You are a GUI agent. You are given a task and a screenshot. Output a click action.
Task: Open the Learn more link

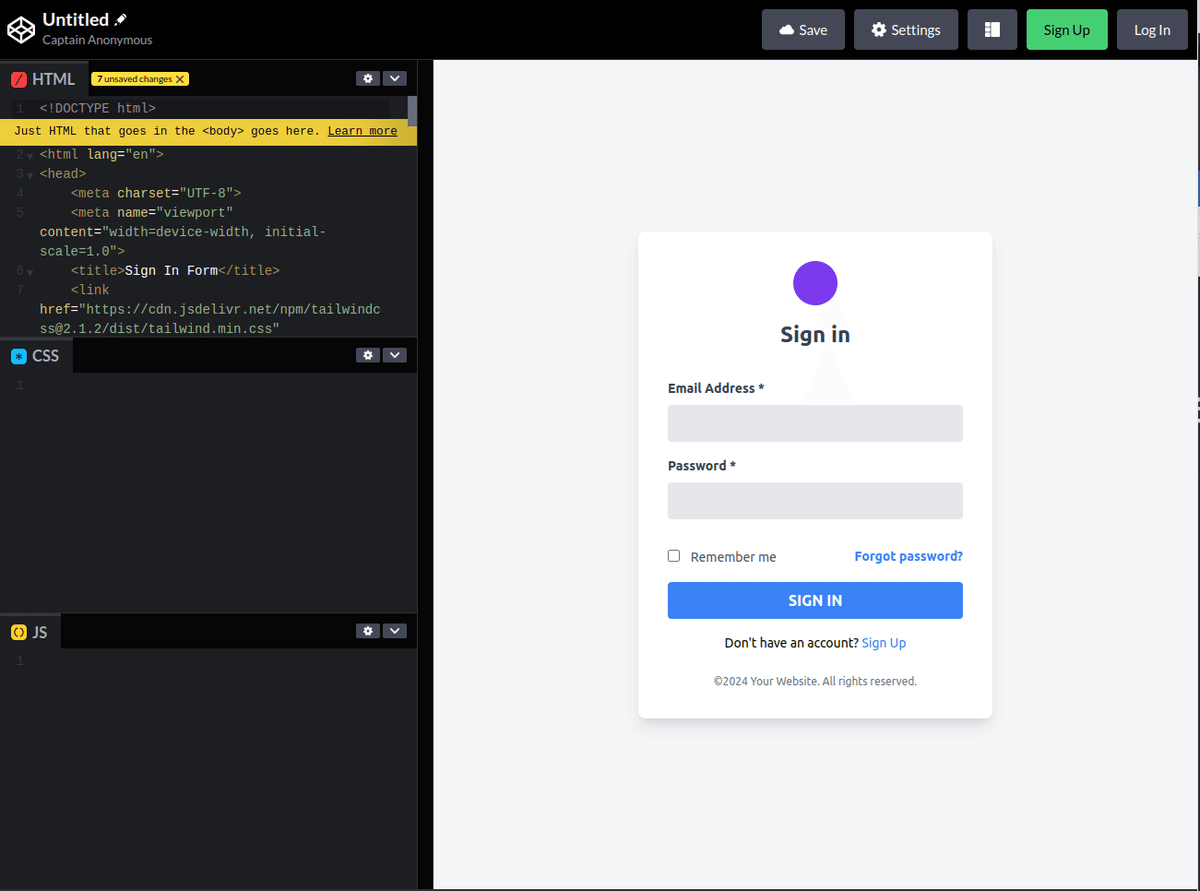coord(362,130)
